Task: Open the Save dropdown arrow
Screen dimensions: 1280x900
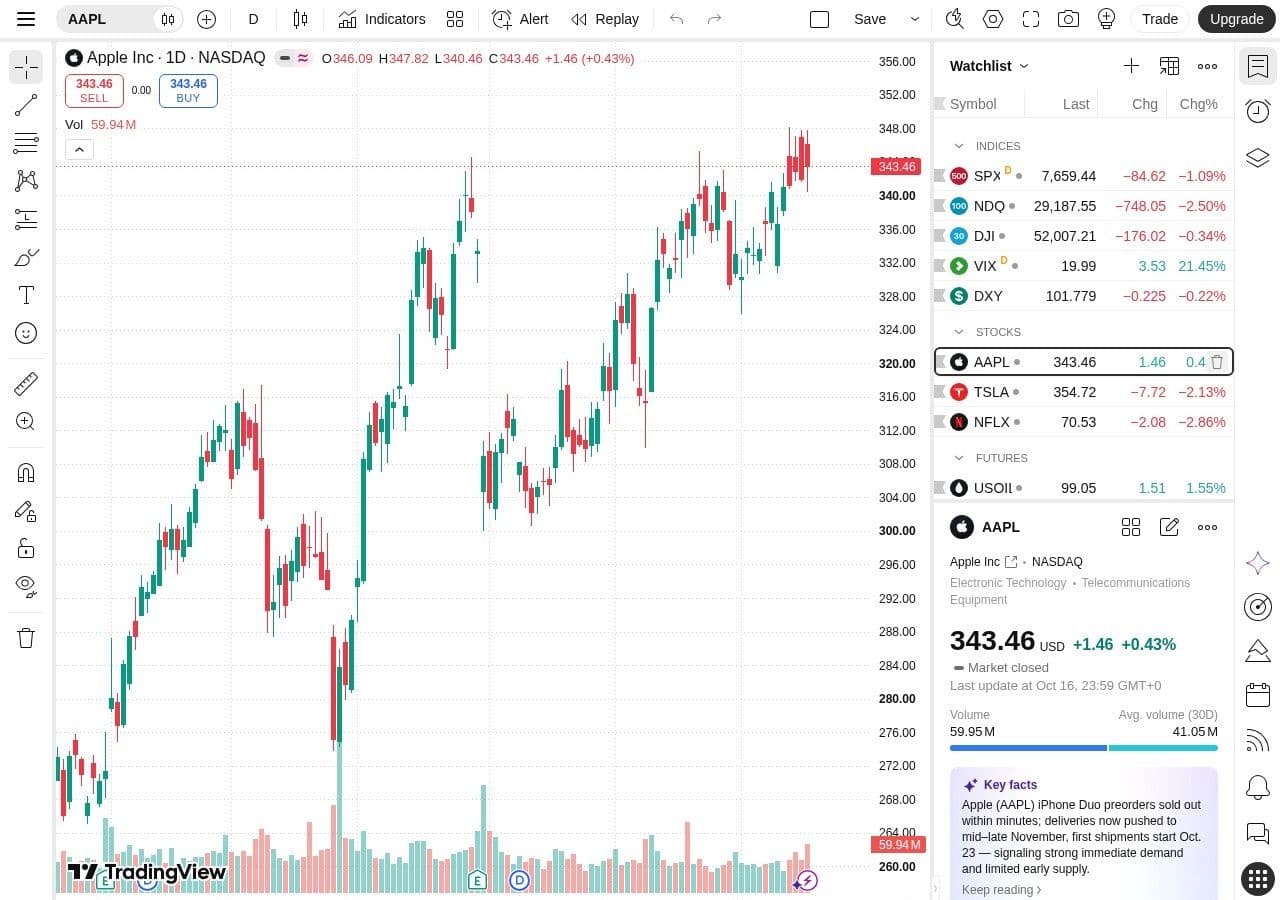Action: 914,19
